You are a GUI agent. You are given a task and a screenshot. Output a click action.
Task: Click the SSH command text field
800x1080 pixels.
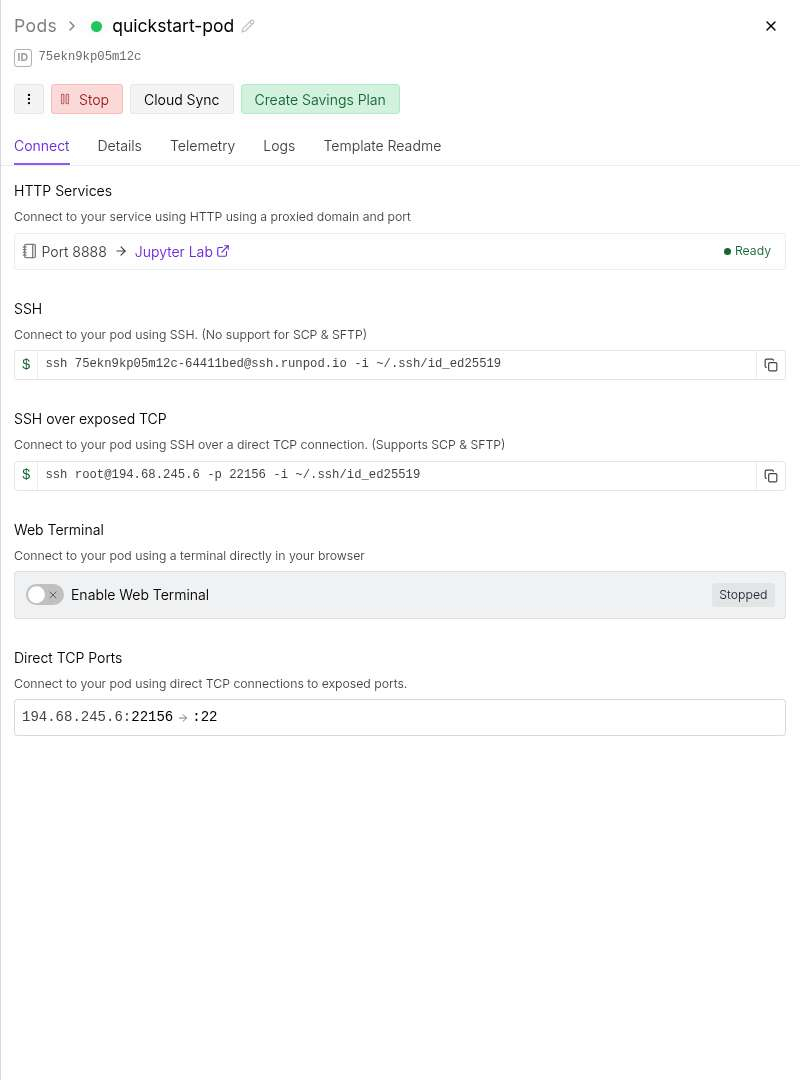pyautogui.click(x=395, y=365)
